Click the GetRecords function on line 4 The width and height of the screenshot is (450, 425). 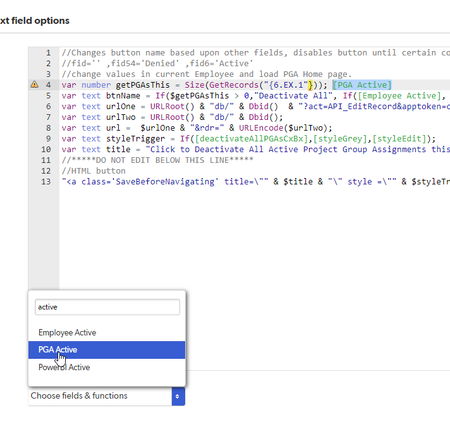[234, 85]
